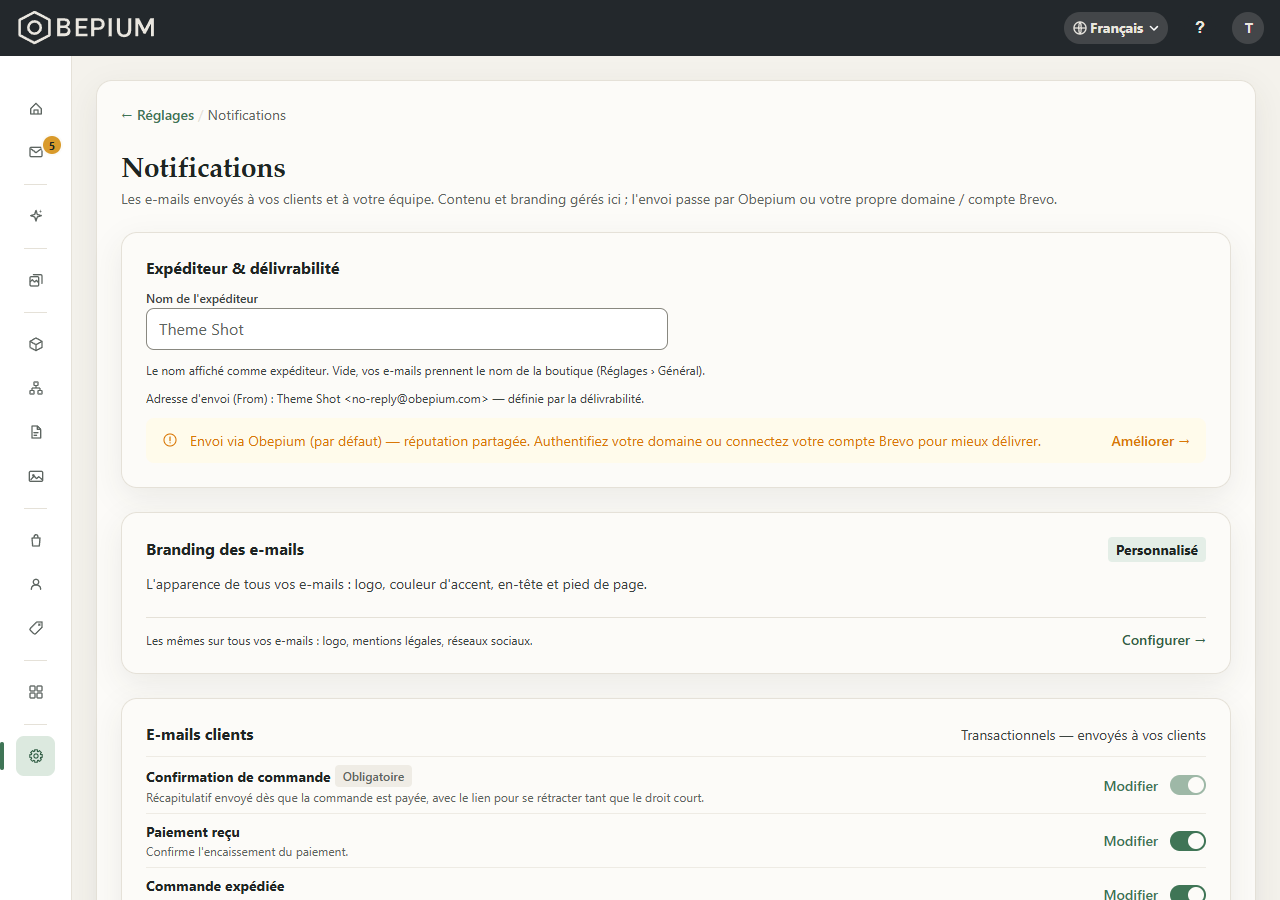Open the mail inbox with 5 badge
Viewport: 1280px width, 900px height.
click(x=36, y=152)
